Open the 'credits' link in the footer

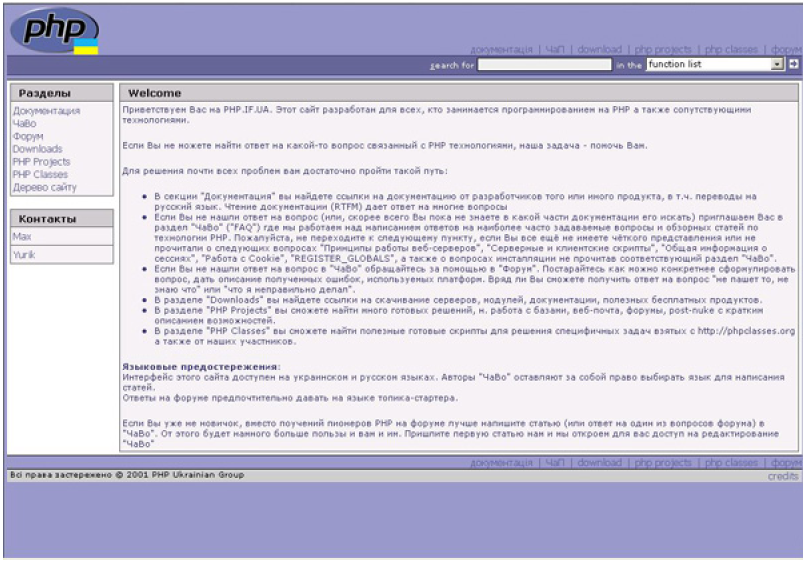783,476
